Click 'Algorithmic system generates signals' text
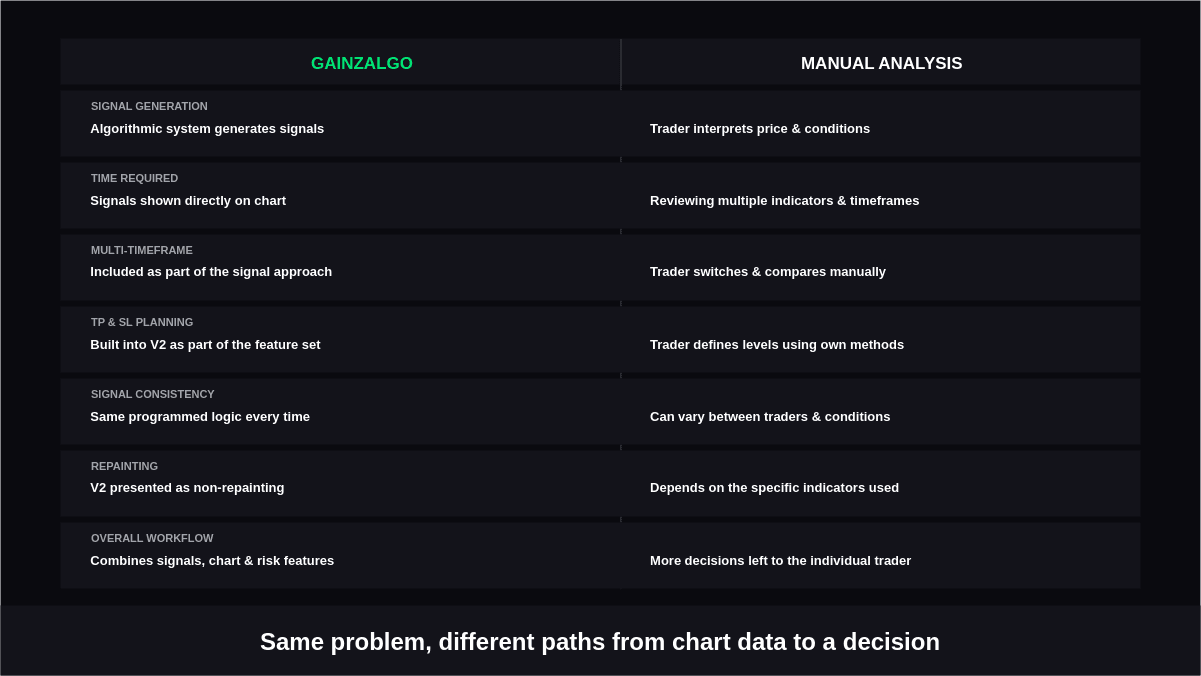Image resolution: width=1201 pixels, height=676 pixels. click(207, 129)
